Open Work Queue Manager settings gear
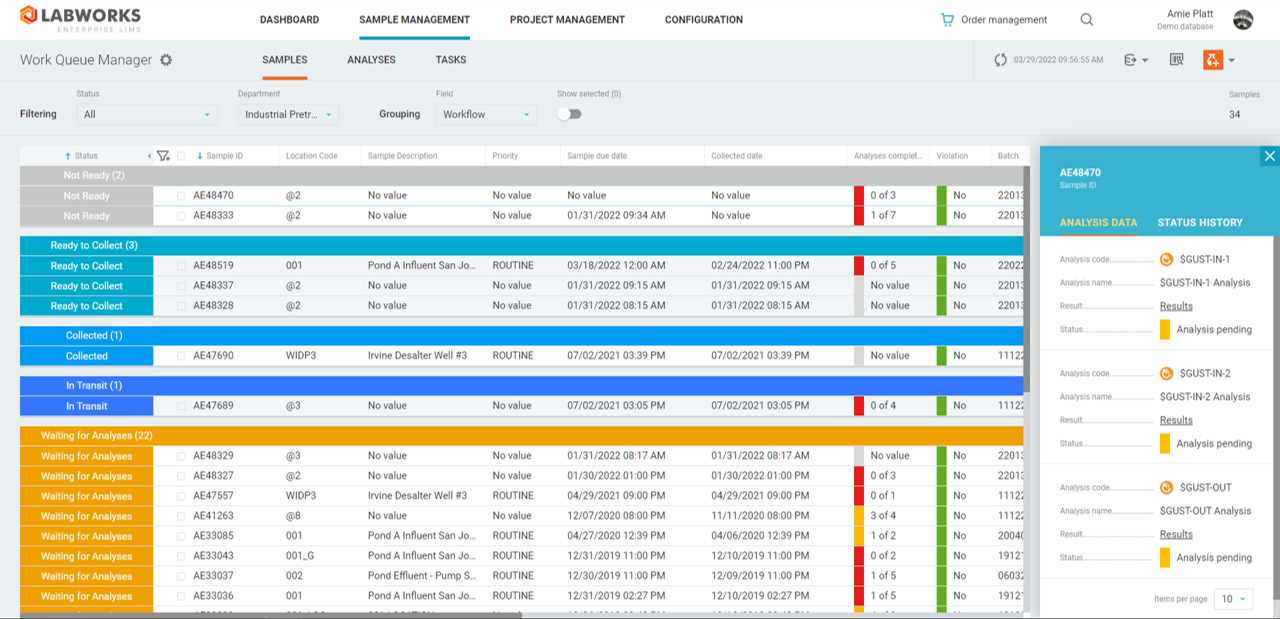Screen dimensions: 1280x619 [166, 60]
